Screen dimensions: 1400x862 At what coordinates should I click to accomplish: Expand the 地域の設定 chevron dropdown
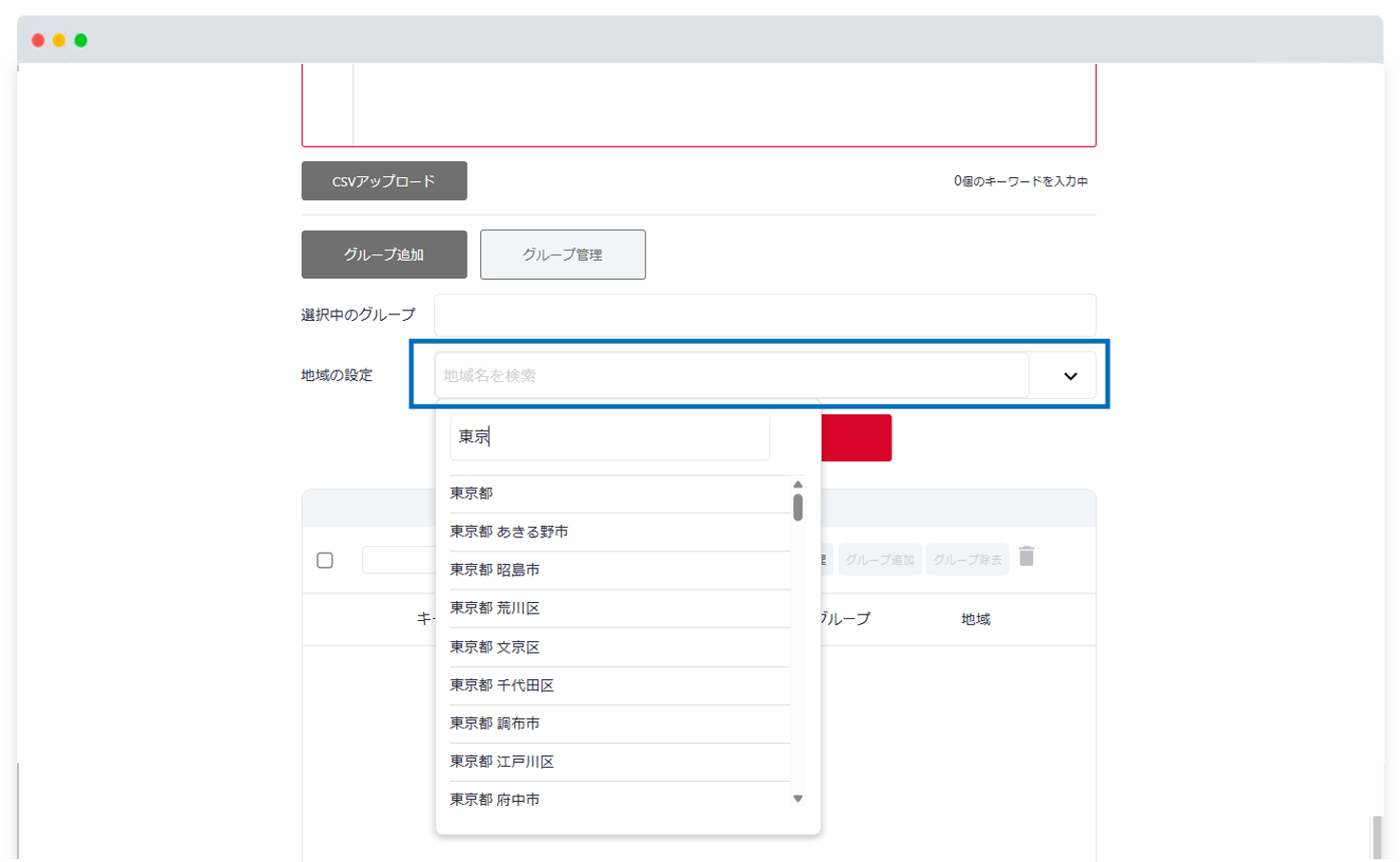click(1065, 374)
